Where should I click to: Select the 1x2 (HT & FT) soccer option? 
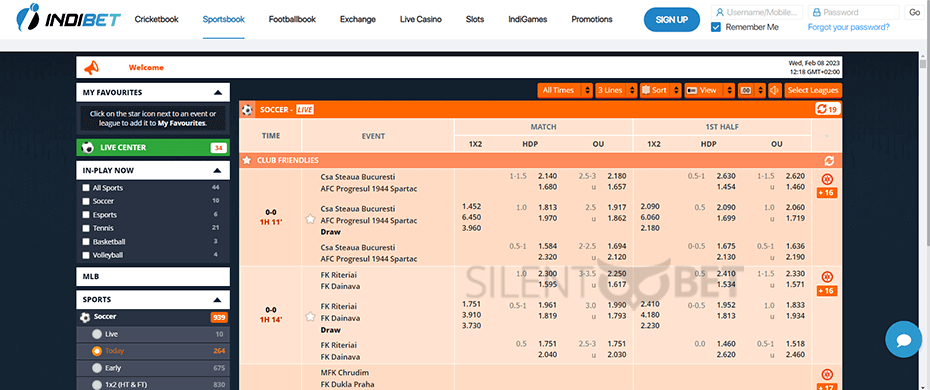coord(97,385)
